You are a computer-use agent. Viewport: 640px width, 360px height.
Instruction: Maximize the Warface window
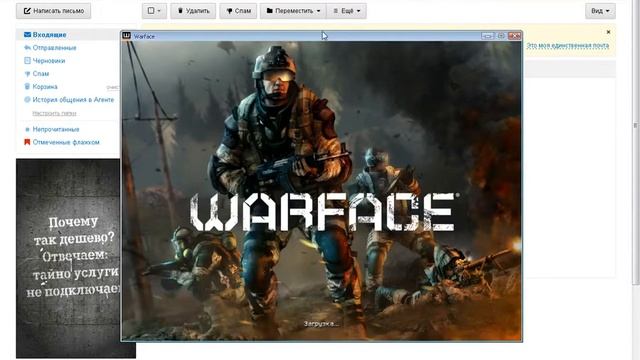point(501,36)
